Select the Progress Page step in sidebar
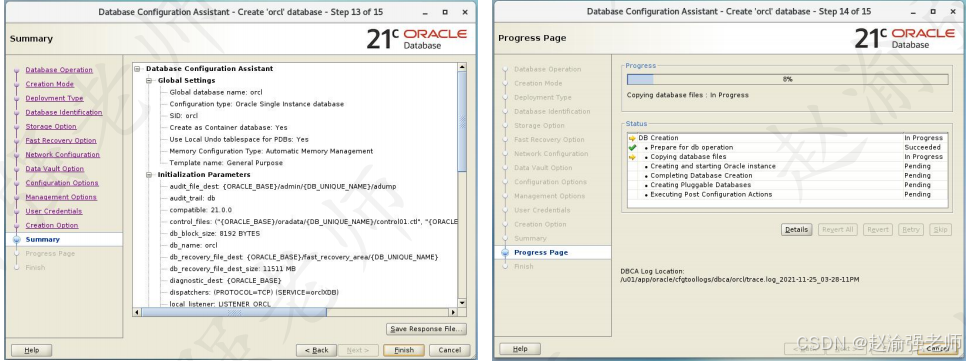This screenshot has width=966, height=361. coord(541,253)
